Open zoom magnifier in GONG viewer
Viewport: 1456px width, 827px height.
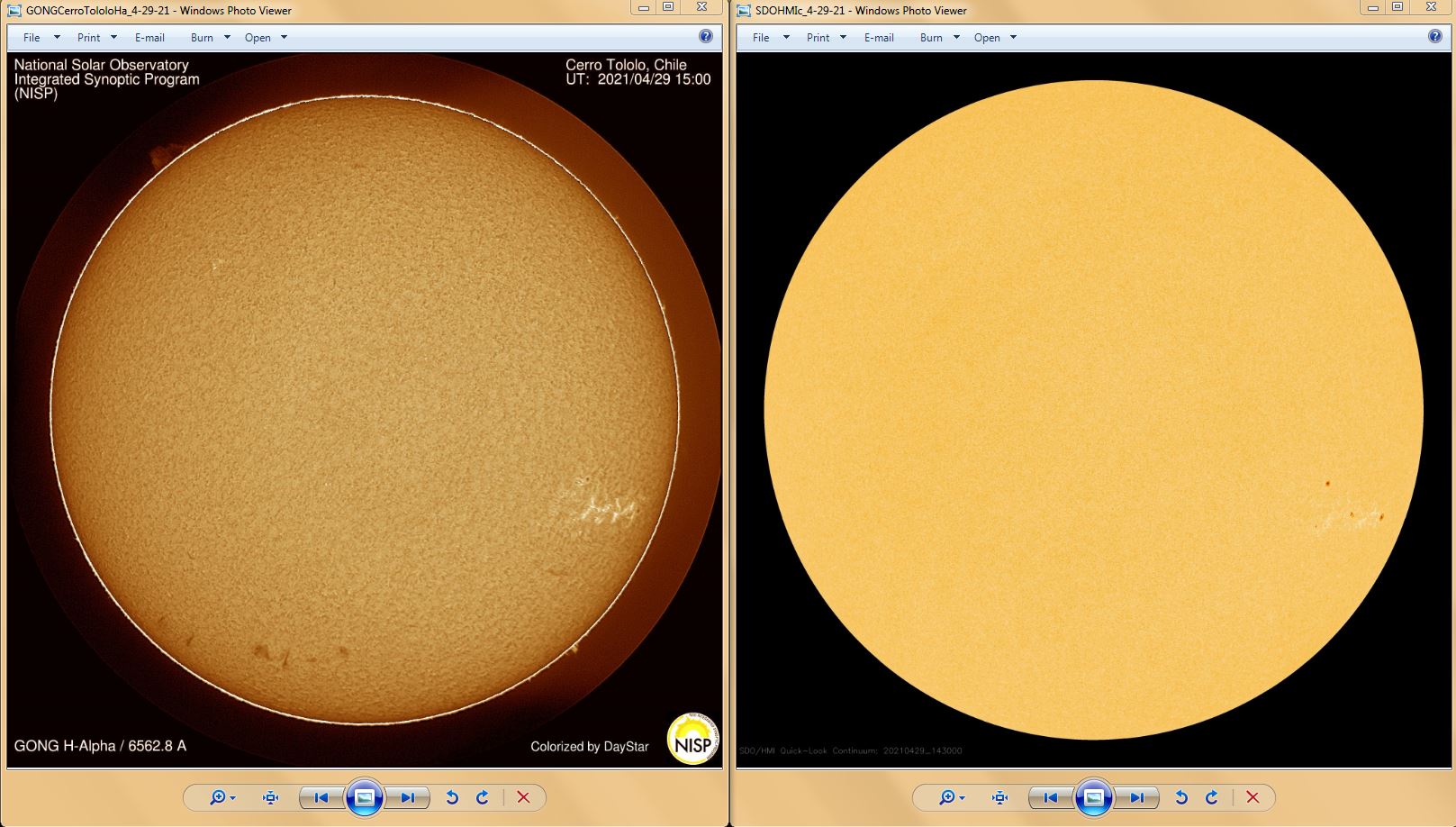pyautogui.click(x=222, y=797)
